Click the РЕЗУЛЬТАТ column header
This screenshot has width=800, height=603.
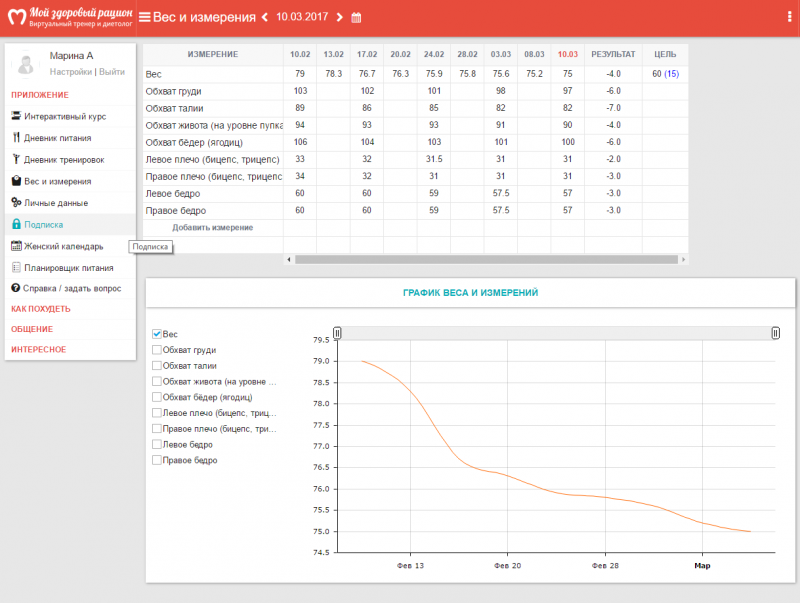click(x=613, y=54)
